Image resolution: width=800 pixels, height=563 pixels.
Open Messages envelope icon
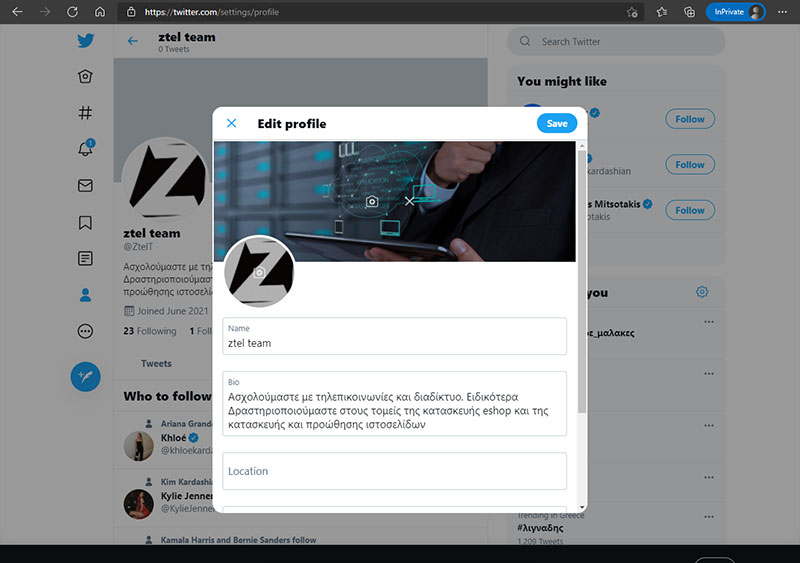[86, 186]
